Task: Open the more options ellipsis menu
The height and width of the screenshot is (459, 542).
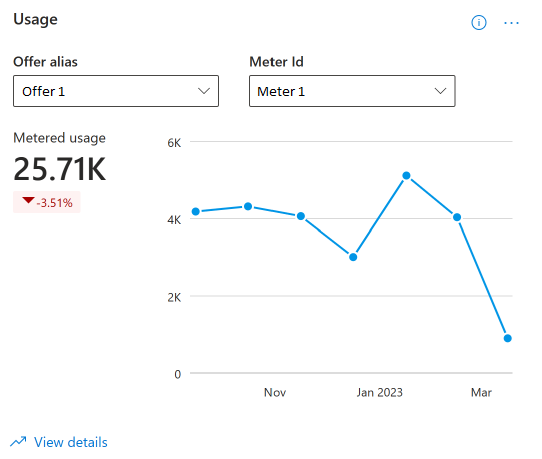Action: pyautogui.click(x=511, y=23)
